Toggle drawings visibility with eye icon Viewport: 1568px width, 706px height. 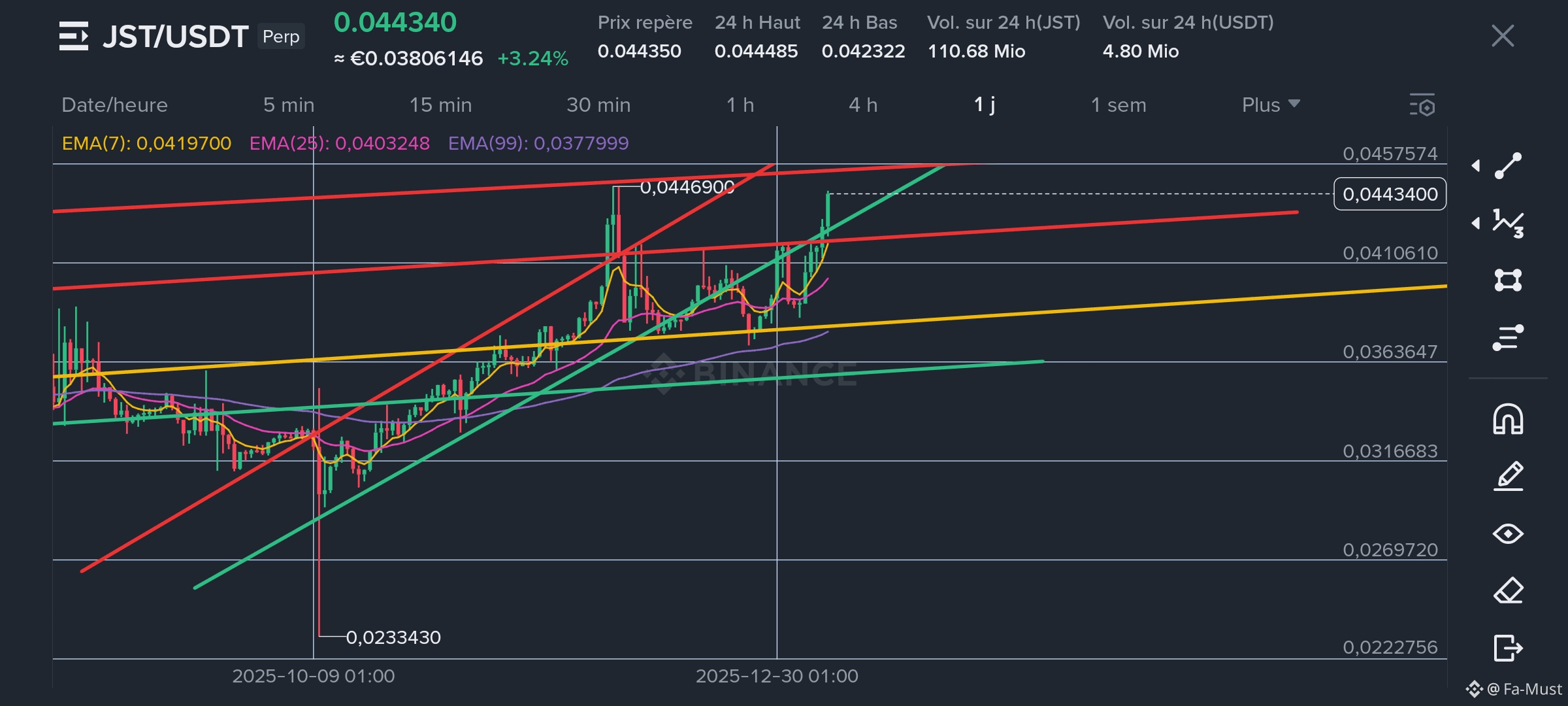point(1508,534)
